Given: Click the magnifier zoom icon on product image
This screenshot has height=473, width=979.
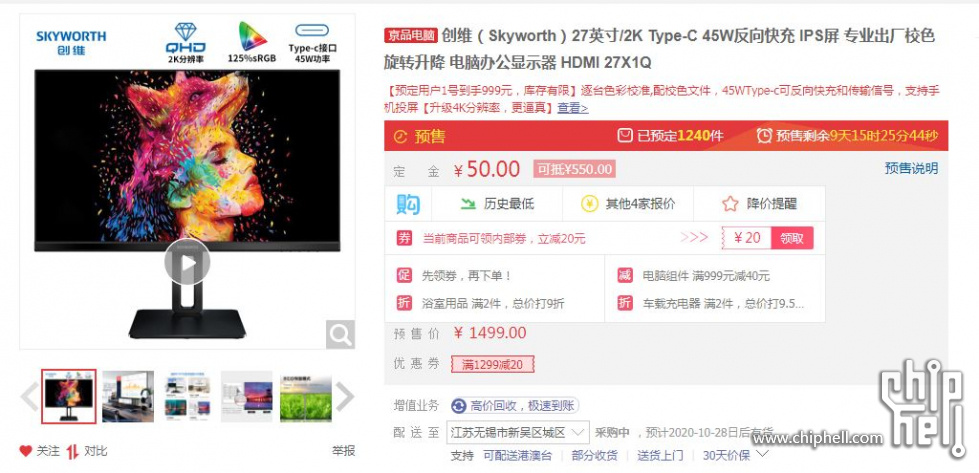Looking at the screenshot, I should [x=340, y=334].
